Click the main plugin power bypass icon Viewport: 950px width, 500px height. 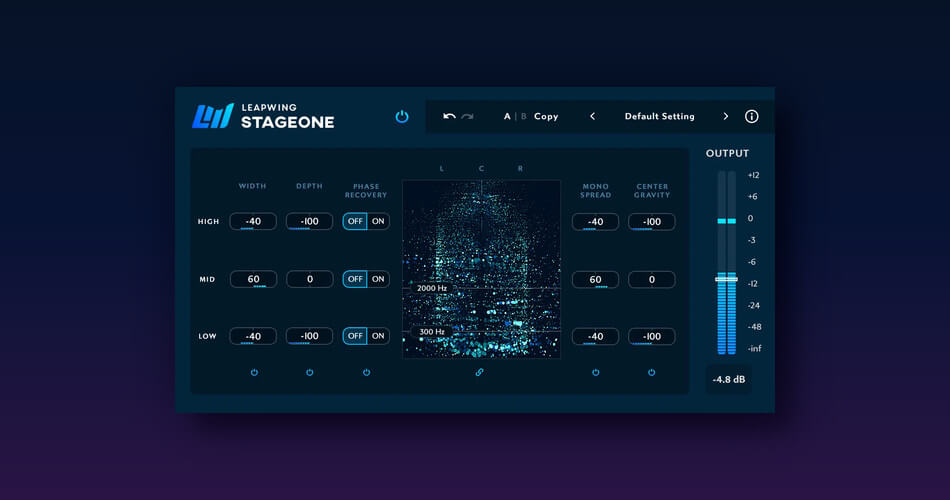coord(402,116)
